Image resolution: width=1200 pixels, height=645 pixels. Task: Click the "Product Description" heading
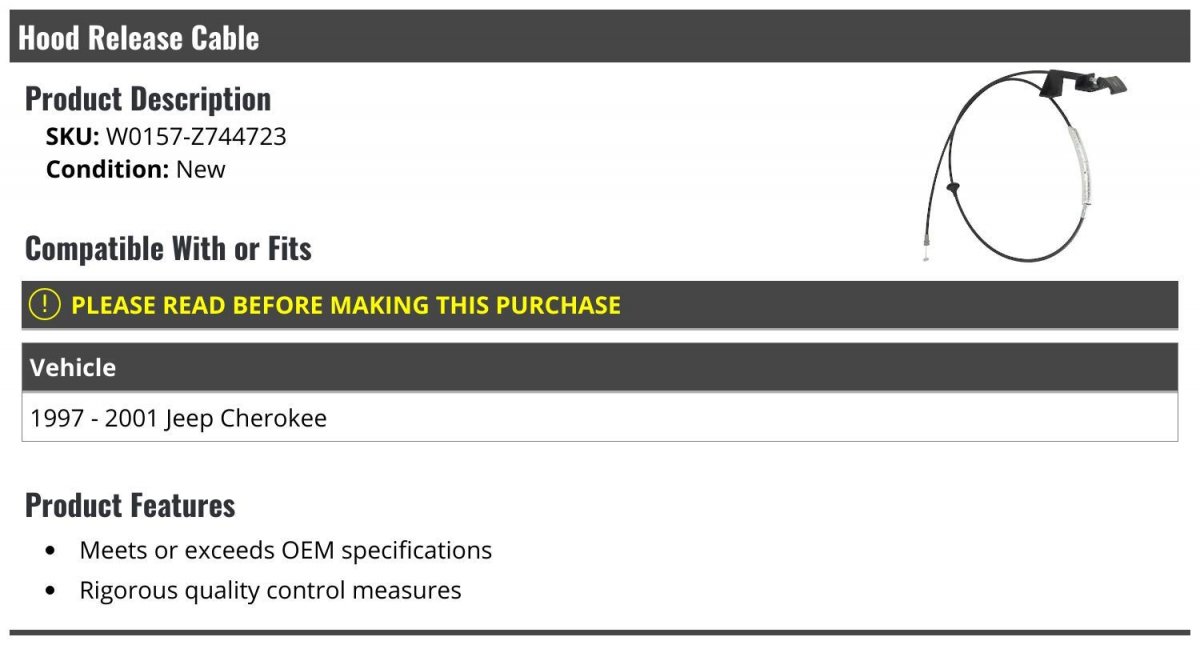tap(148, 98)
